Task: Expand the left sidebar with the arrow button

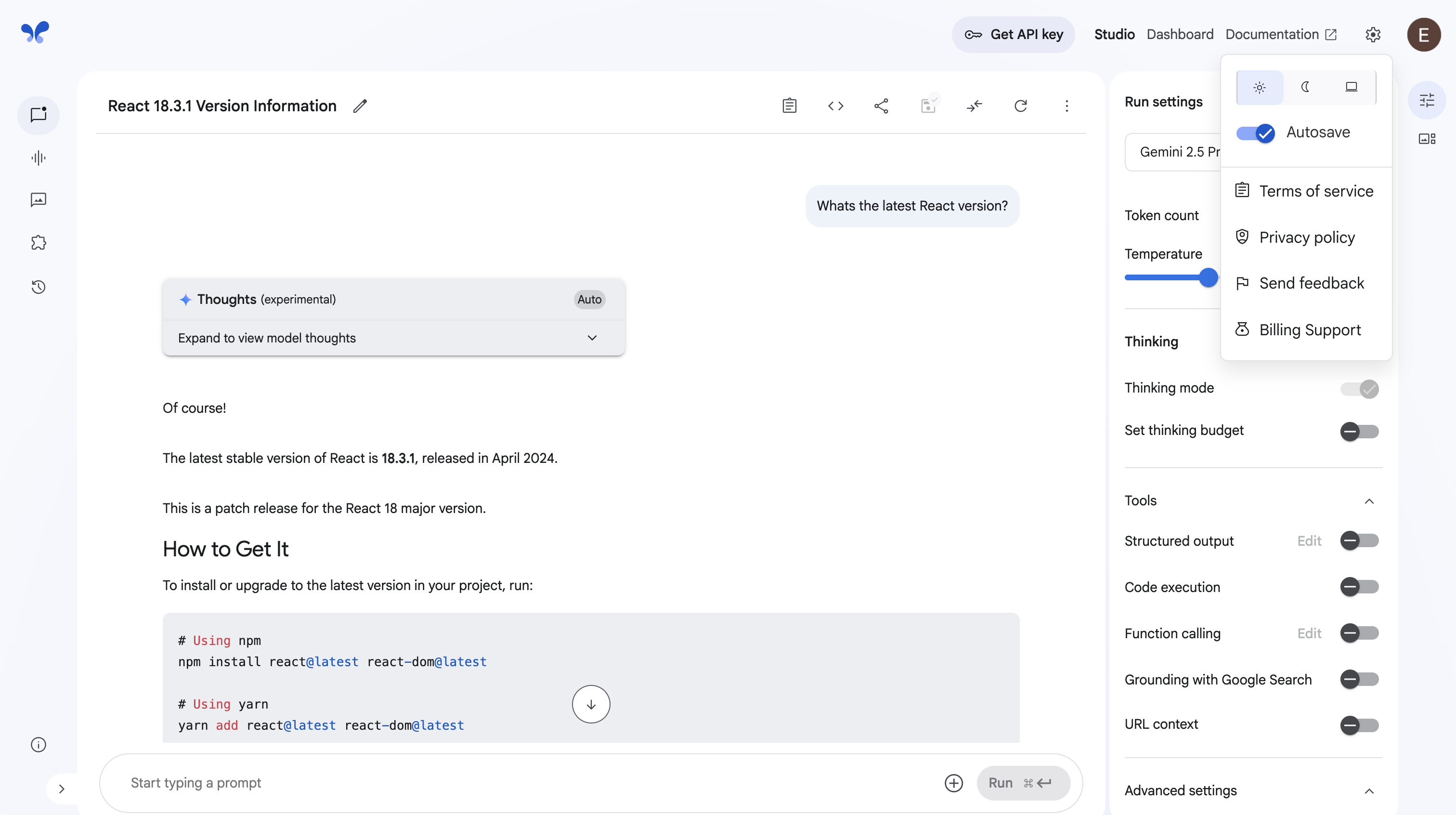Action: 62,789
